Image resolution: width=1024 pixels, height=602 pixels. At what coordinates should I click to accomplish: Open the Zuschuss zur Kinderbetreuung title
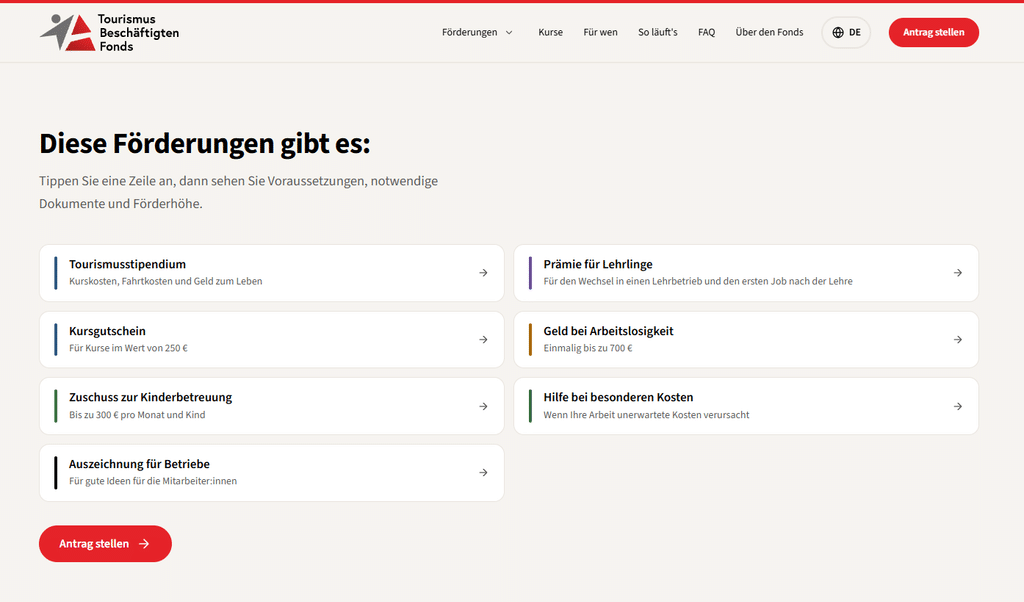151,397
